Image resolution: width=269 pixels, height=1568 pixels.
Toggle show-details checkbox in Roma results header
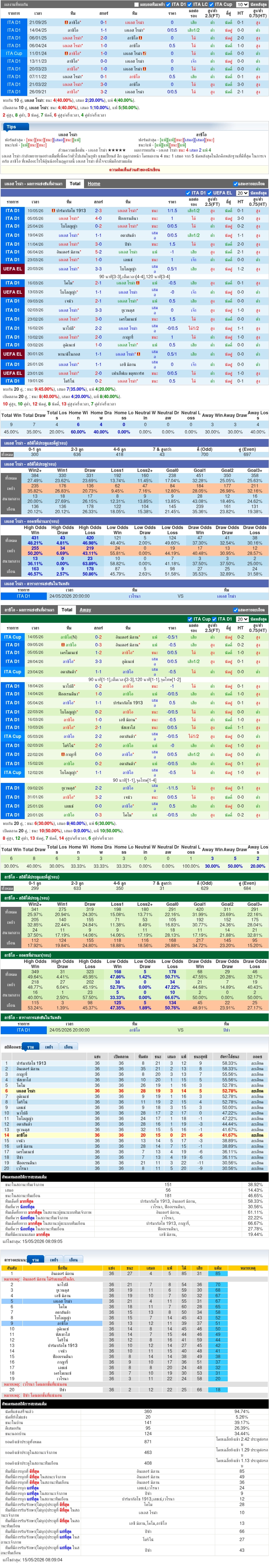click(235, 183)
